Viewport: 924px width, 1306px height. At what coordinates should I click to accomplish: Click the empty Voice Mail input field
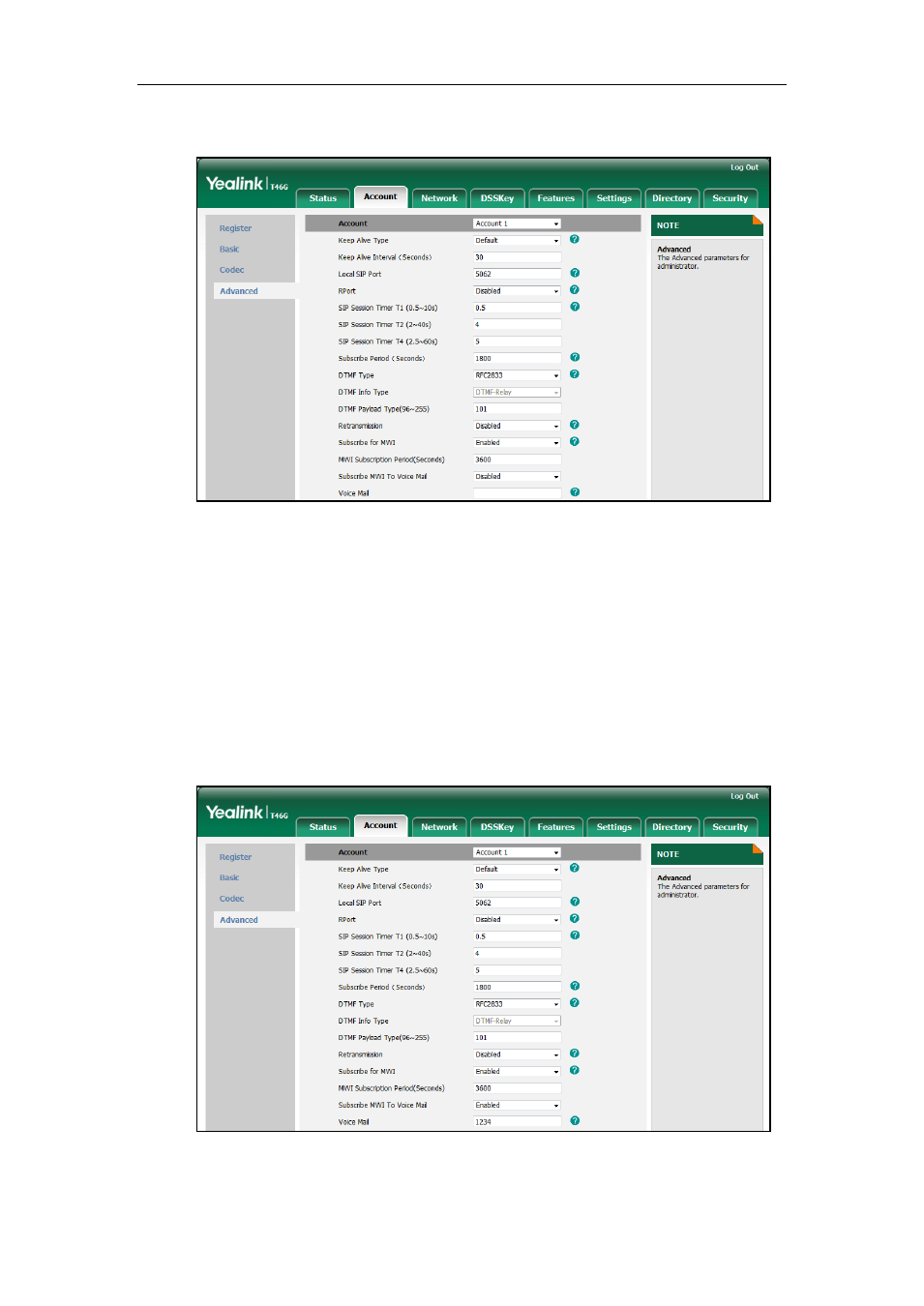(x=517, y=493)
